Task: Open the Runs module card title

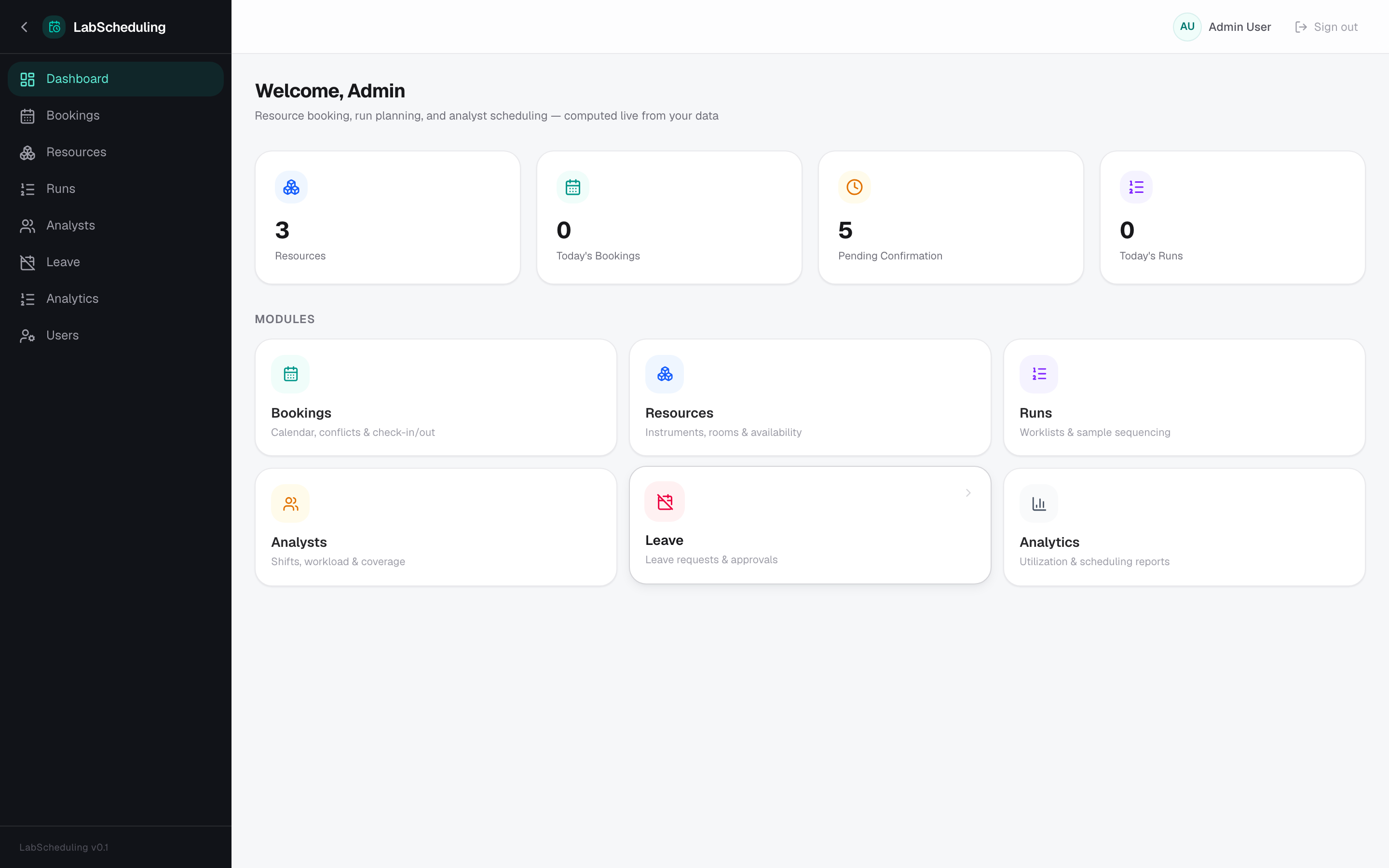Action: click(x=1035, y=413)
